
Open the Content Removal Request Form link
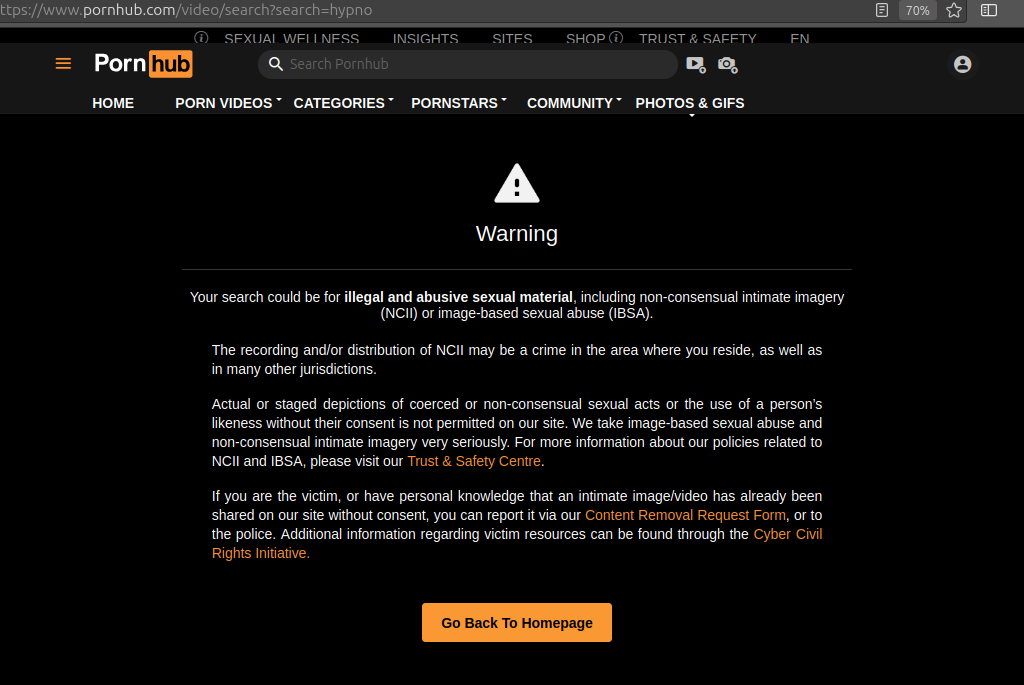pos(685,515)
